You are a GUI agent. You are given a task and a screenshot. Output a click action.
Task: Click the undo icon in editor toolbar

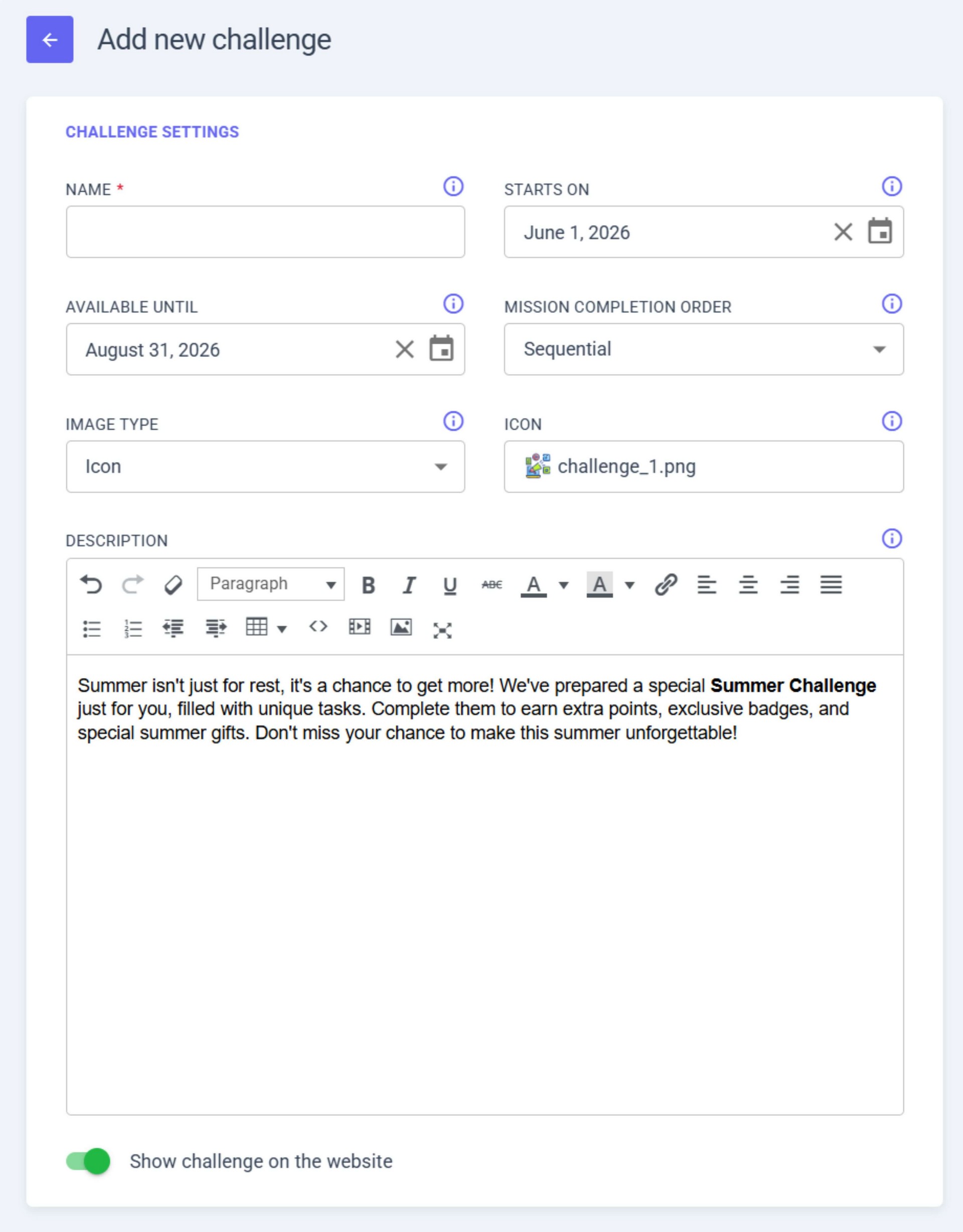coord(91,584)
